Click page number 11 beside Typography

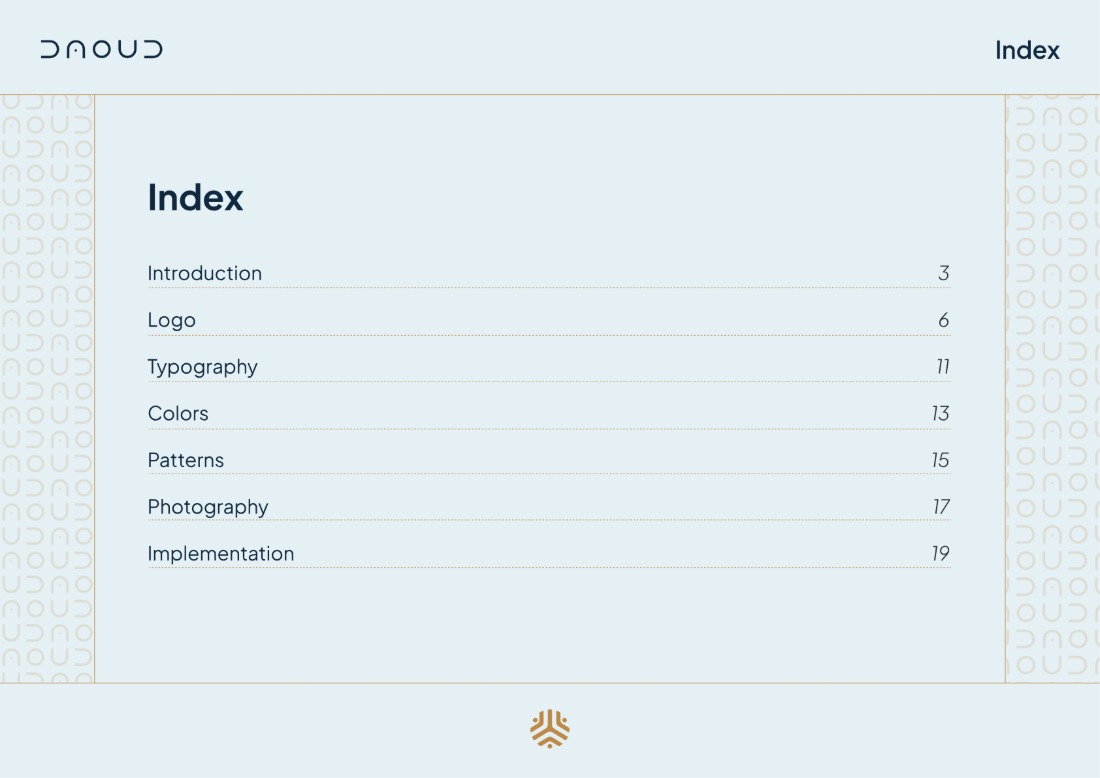[x=943, y=367]
